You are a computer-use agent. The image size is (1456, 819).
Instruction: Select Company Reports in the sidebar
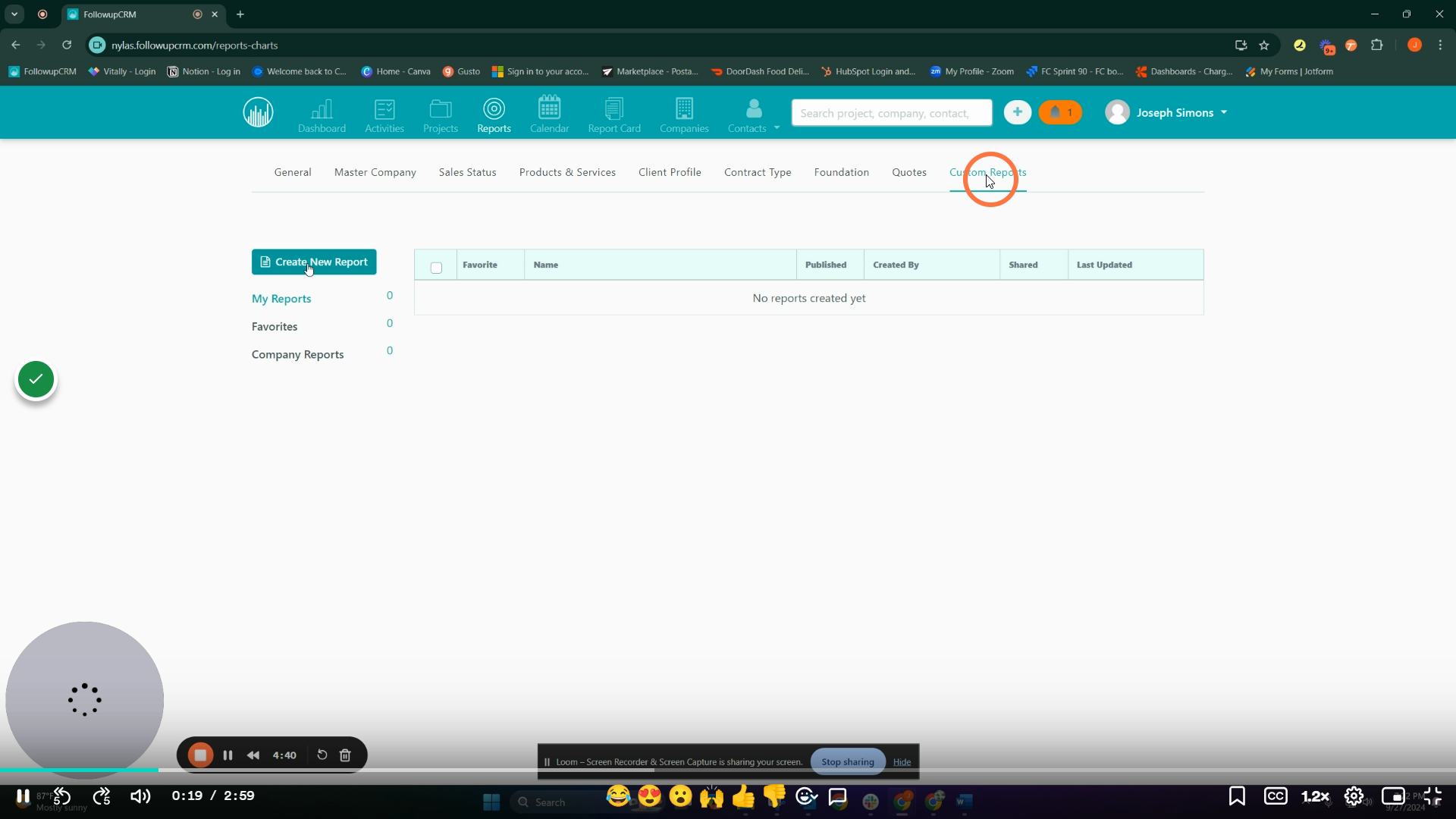point(297,355)
